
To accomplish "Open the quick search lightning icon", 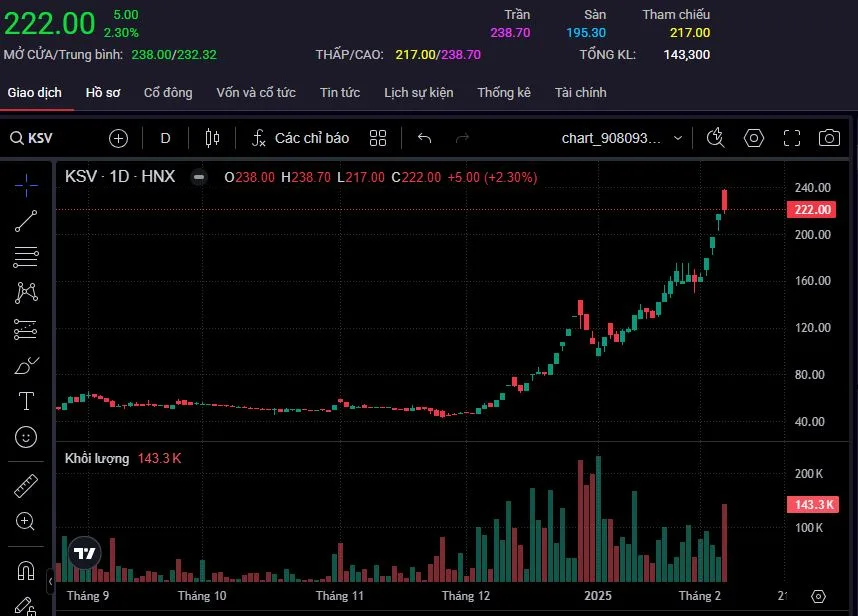I will [716, 138].
